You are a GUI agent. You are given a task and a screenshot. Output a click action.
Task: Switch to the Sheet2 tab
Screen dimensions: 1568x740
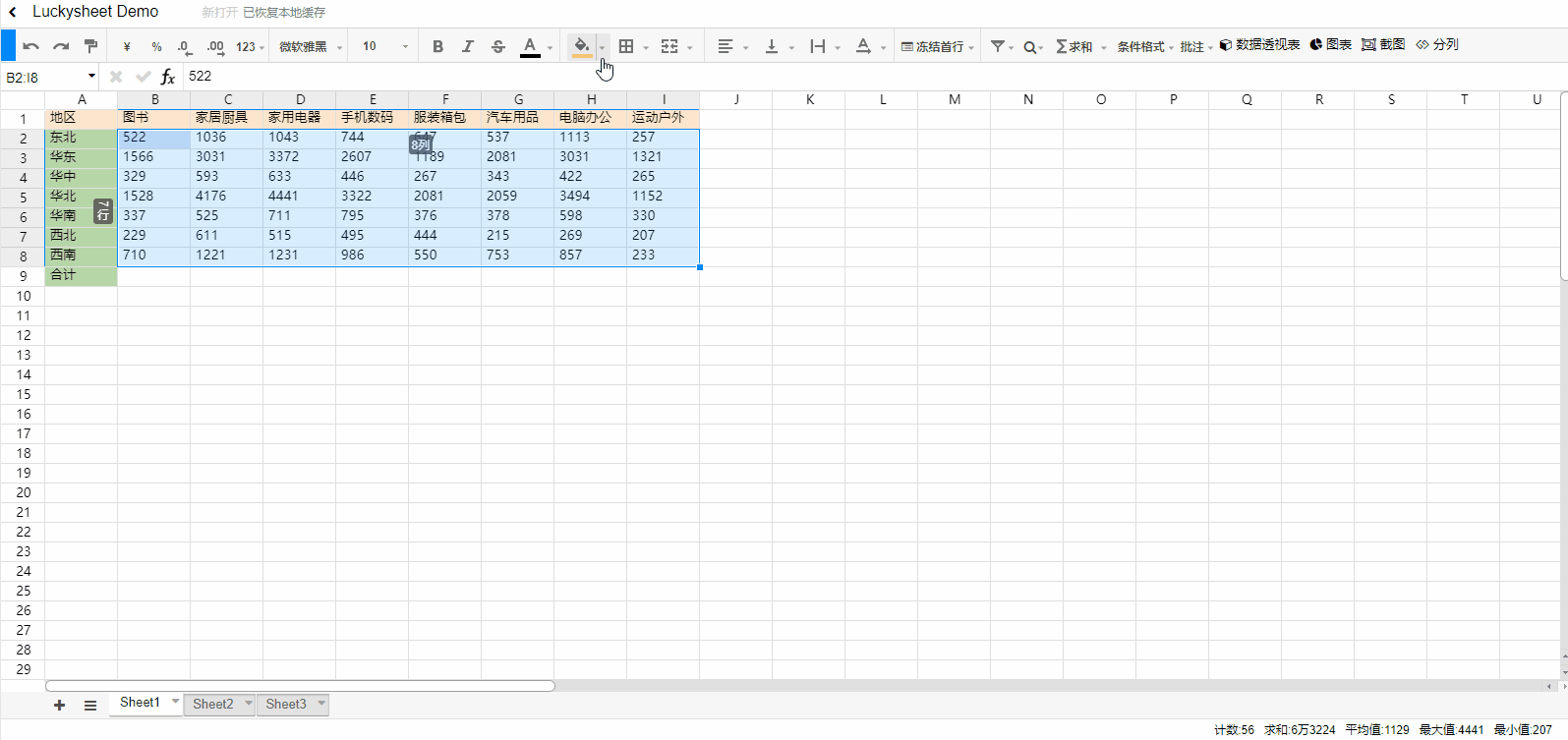[213, 704]
